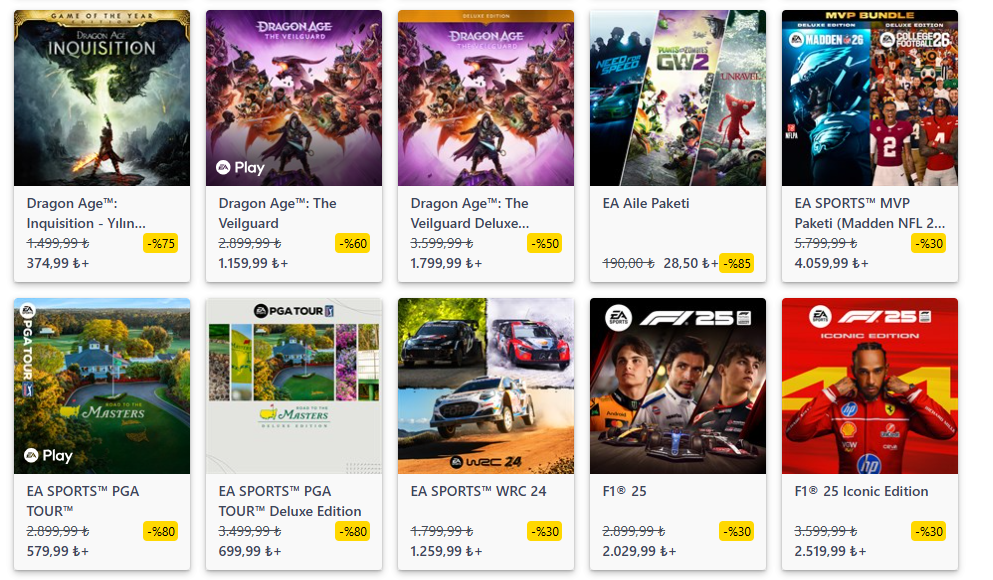Click the Dragon Age: The Veilguard title

coord(278,213)
